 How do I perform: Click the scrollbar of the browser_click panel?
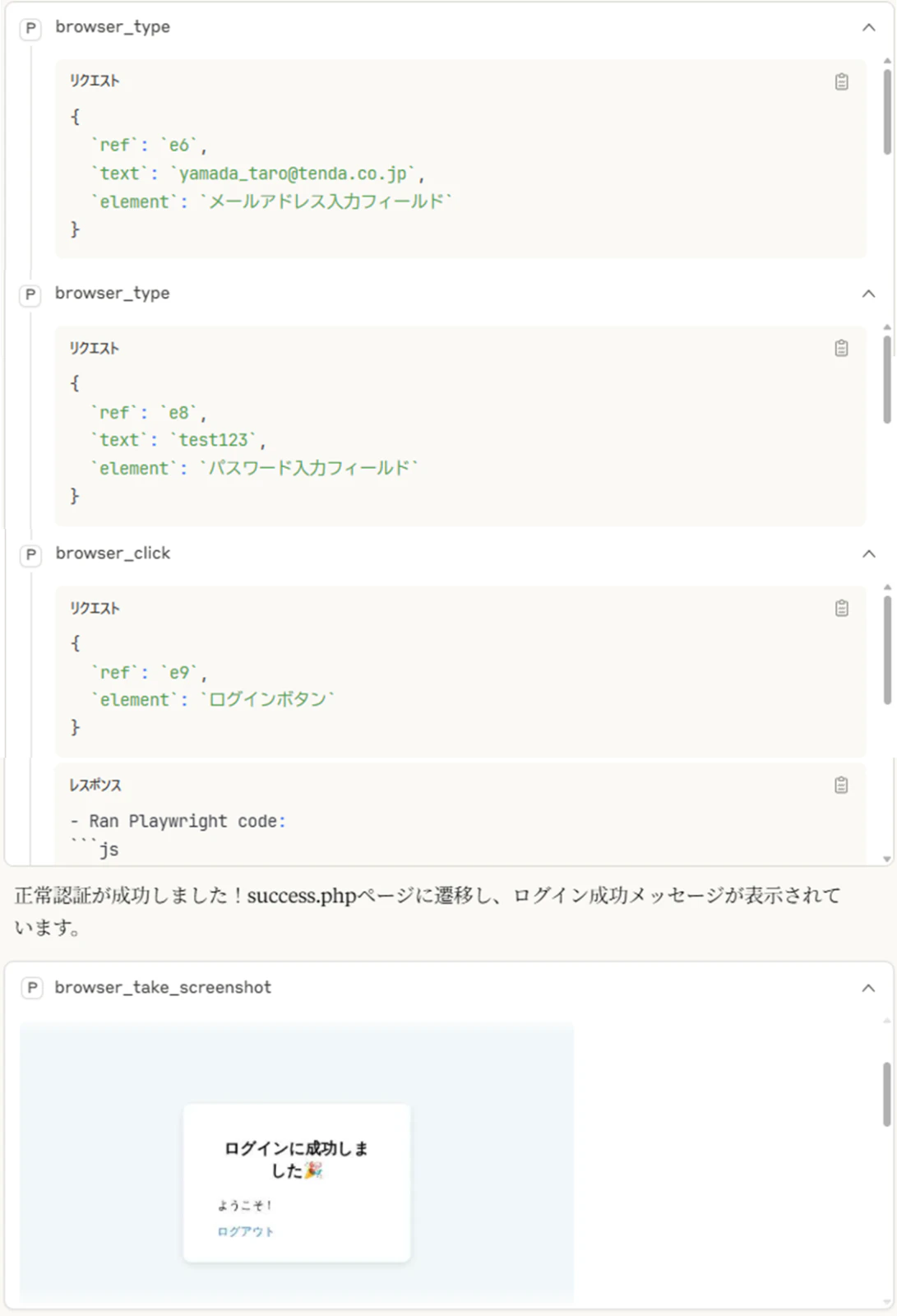click(887, 650)
